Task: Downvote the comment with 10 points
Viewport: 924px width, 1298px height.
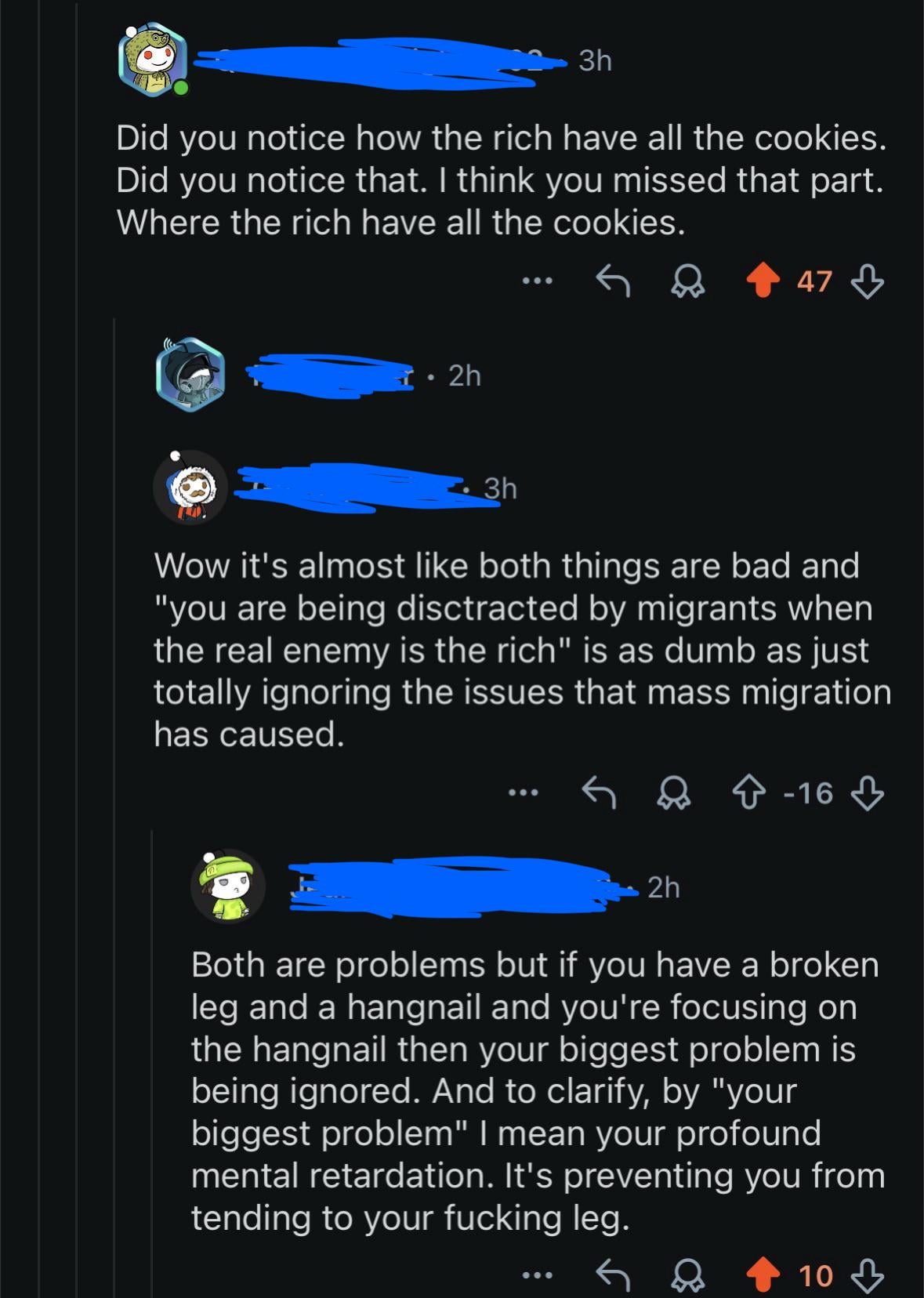Action: 868,1275
